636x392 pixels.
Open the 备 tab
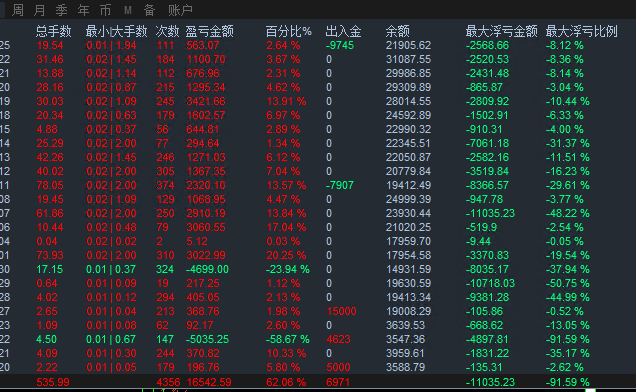tap(149, 10)
